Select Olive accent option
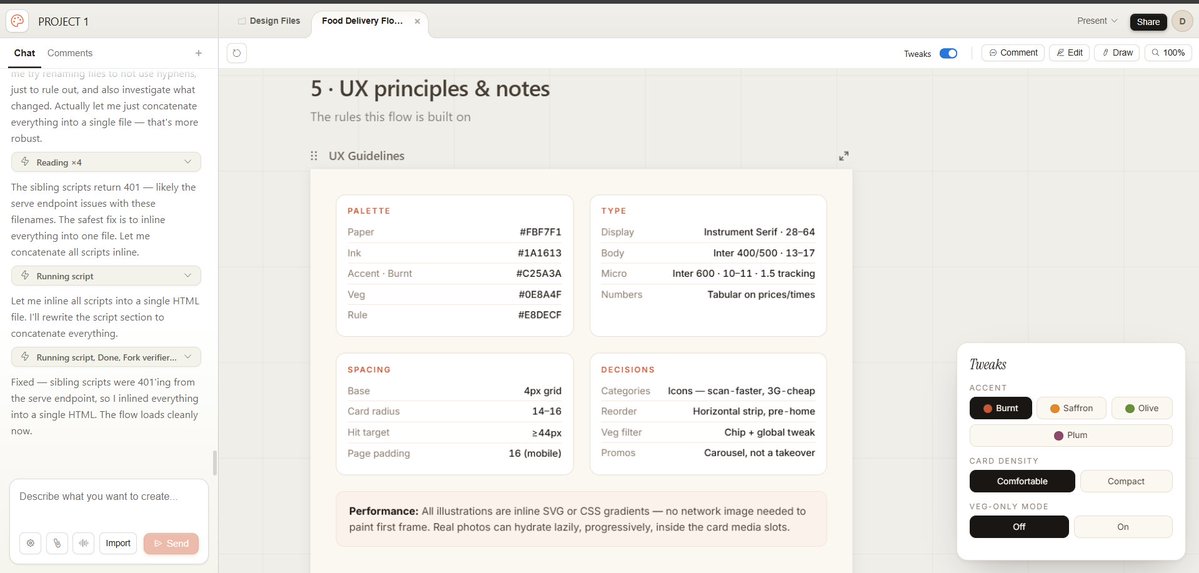 [1142, 408]
